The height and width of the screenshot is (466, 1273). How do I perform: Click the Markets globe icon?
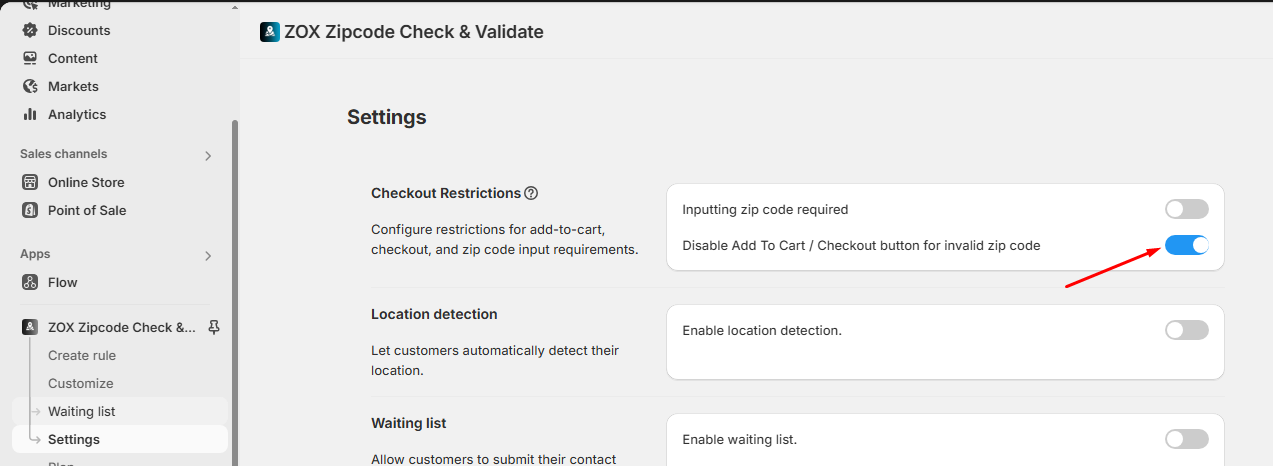[x=30, y=86]
